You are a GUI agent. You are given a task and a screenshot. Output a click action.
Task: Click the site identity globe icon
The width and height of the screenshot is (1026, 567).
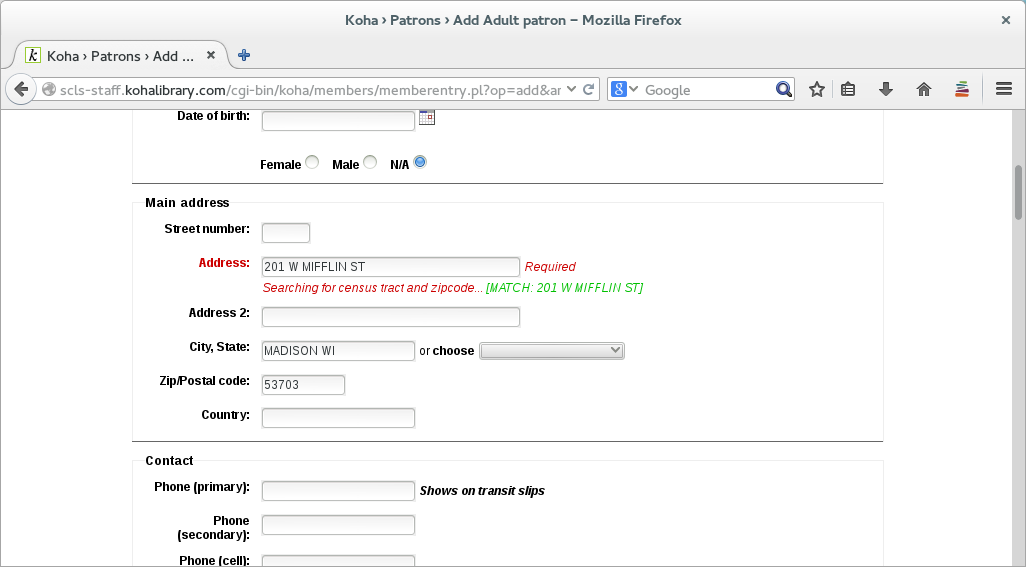tap(48, 90)
